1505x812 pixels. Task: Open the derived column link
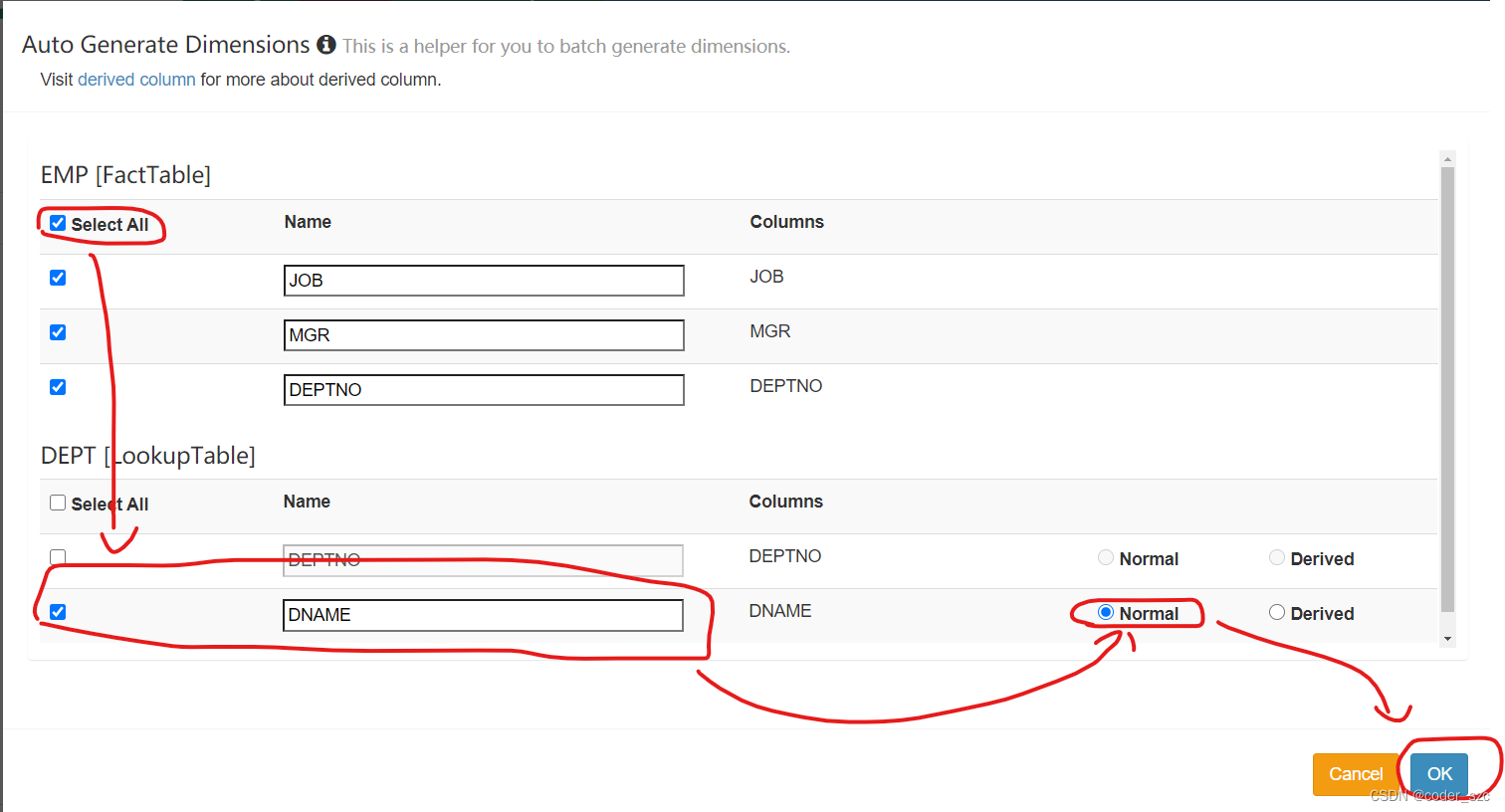coord(136,80)
